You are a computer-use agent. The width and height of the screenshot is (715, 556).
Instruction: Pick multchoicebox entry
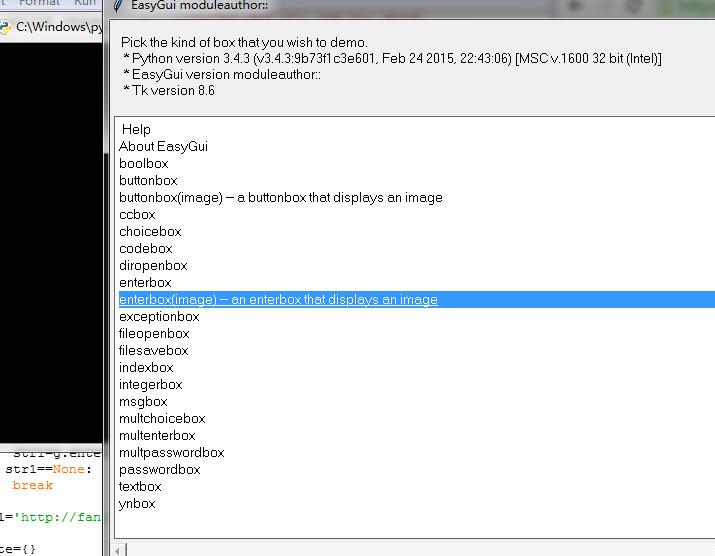click(162, 419)
